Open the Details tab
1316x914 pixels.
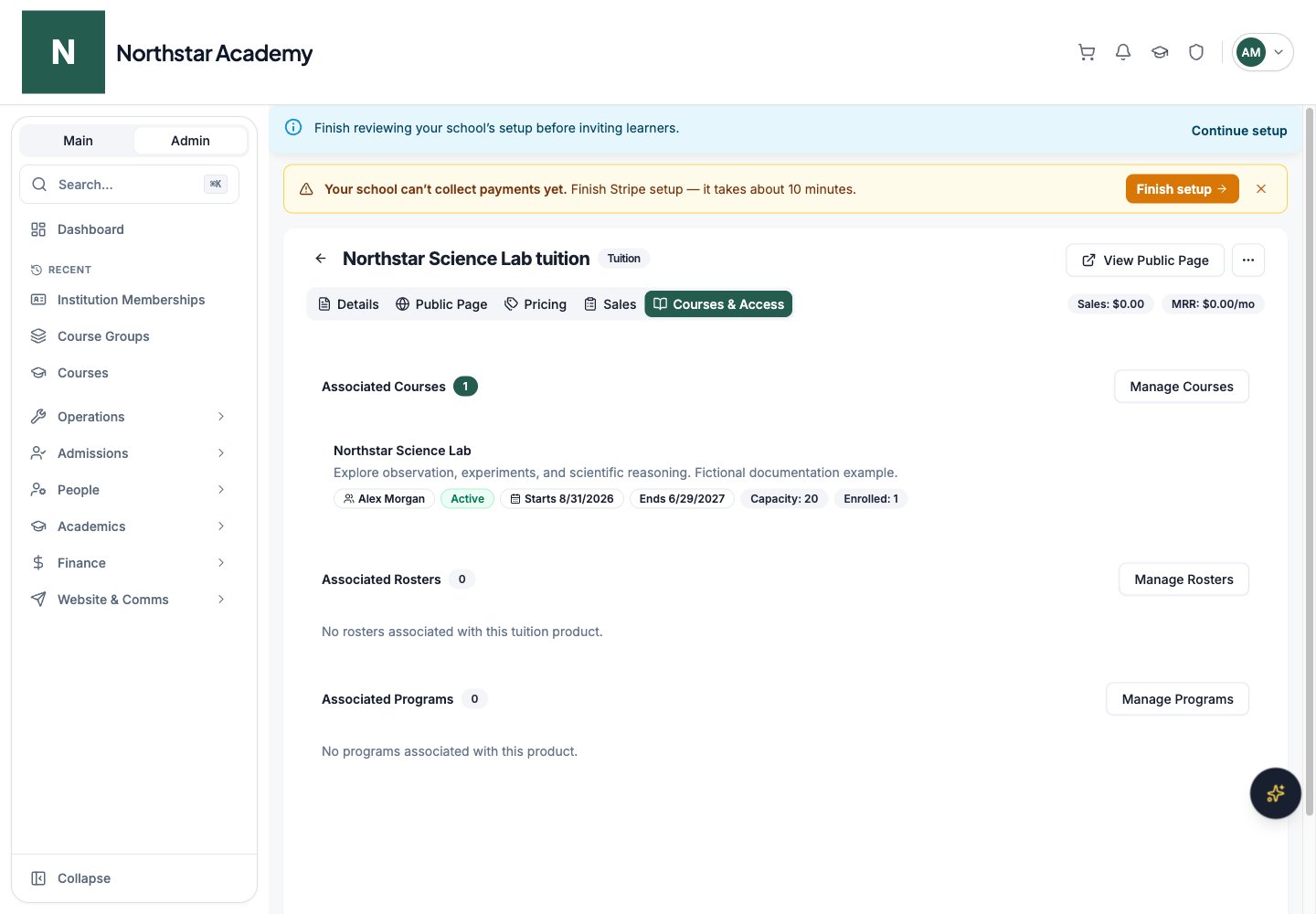pyautogui.click(x=348, y=304)
